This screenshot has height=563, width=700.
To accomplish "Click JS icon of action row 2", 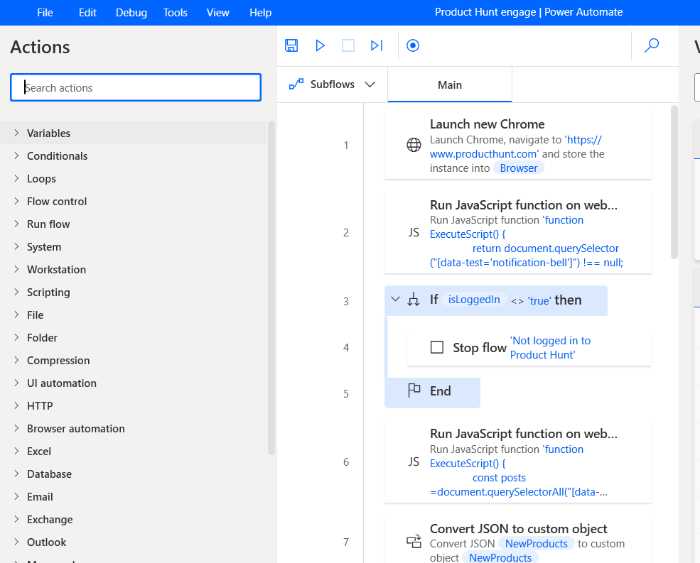I will tap(414, 233).
